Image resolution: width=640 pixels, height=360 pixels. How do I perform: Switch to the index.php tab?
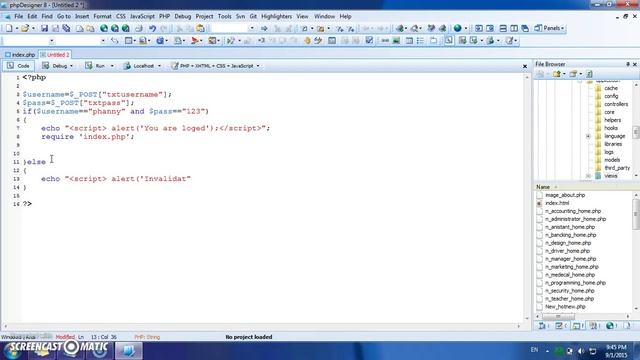click(x=20, y=55)
